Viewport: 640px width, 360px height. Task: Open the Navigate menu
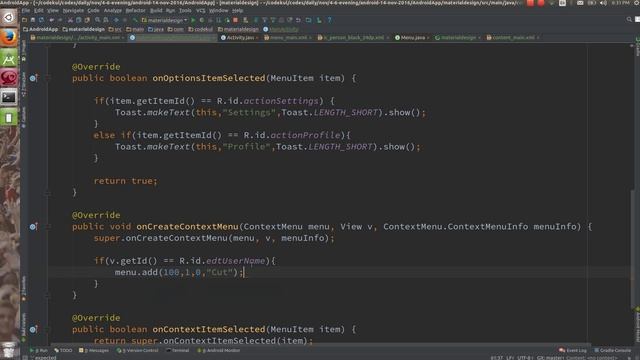[x=73, y=11]
